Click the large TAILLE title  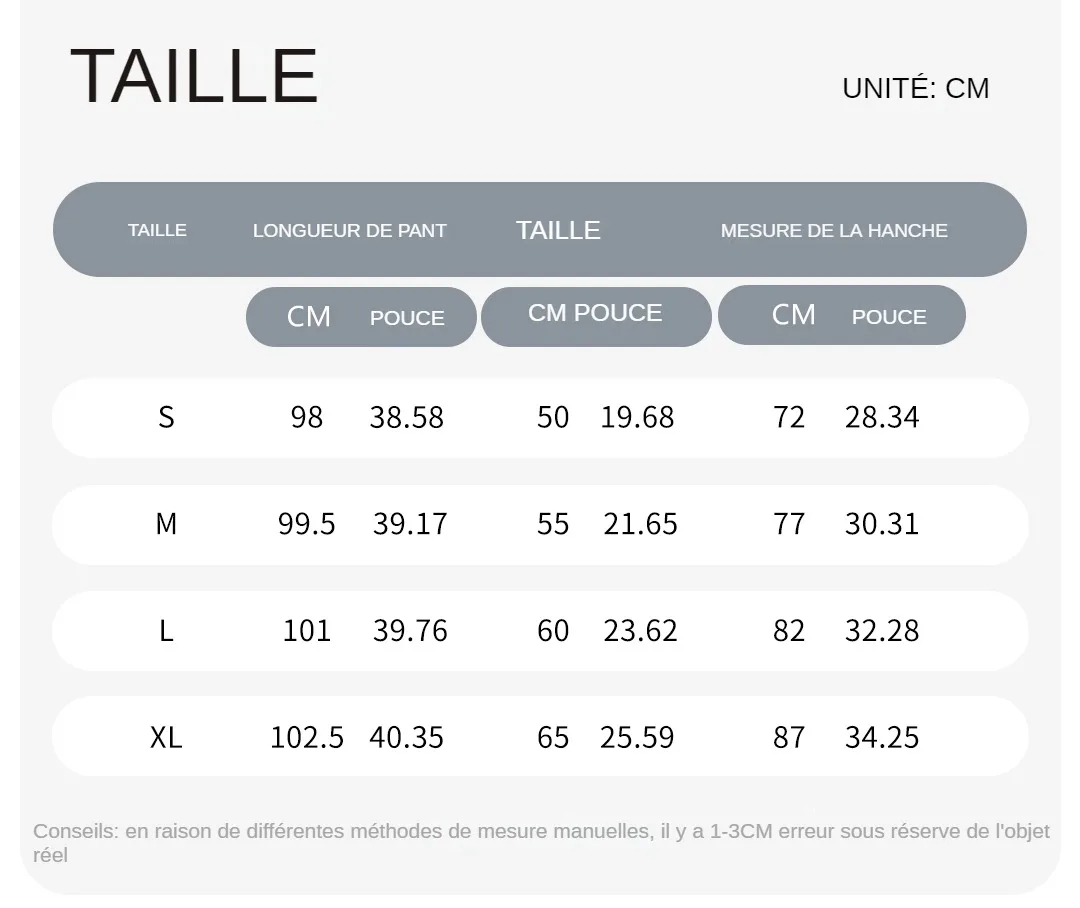point(194,76)
